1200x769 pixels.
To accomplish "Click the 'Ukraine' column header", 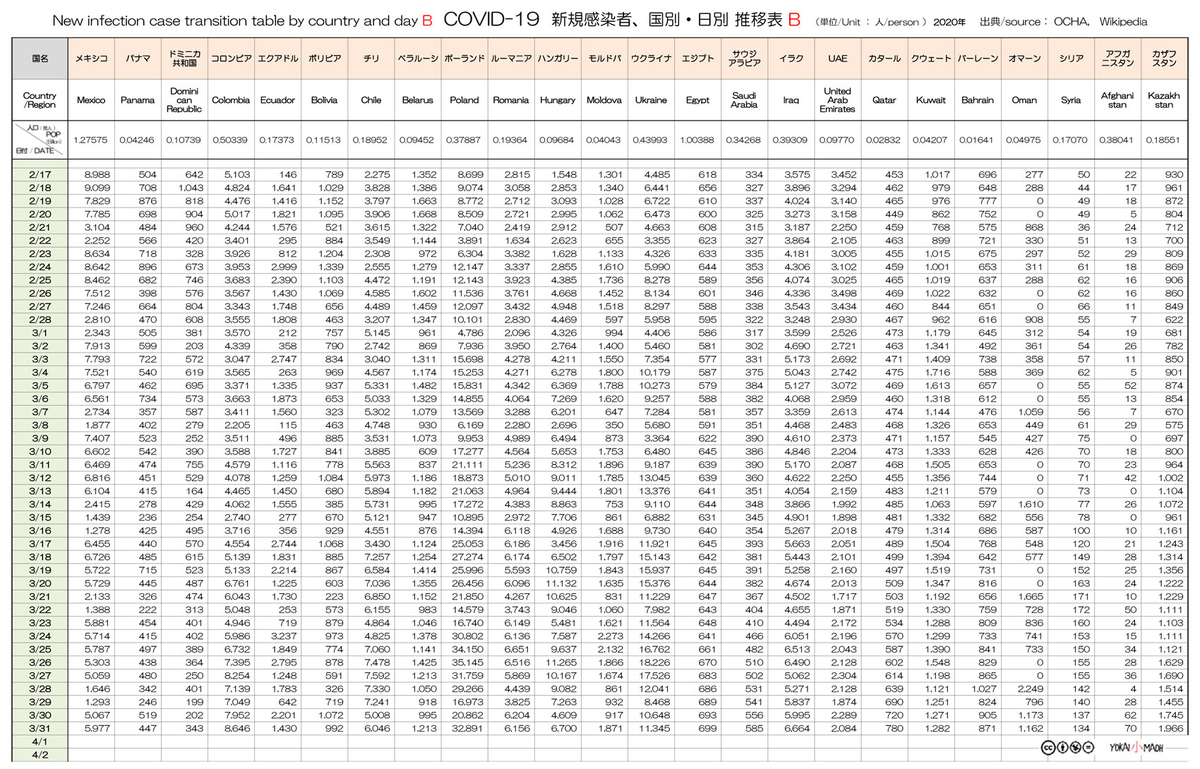I will [x=651, y=101].
